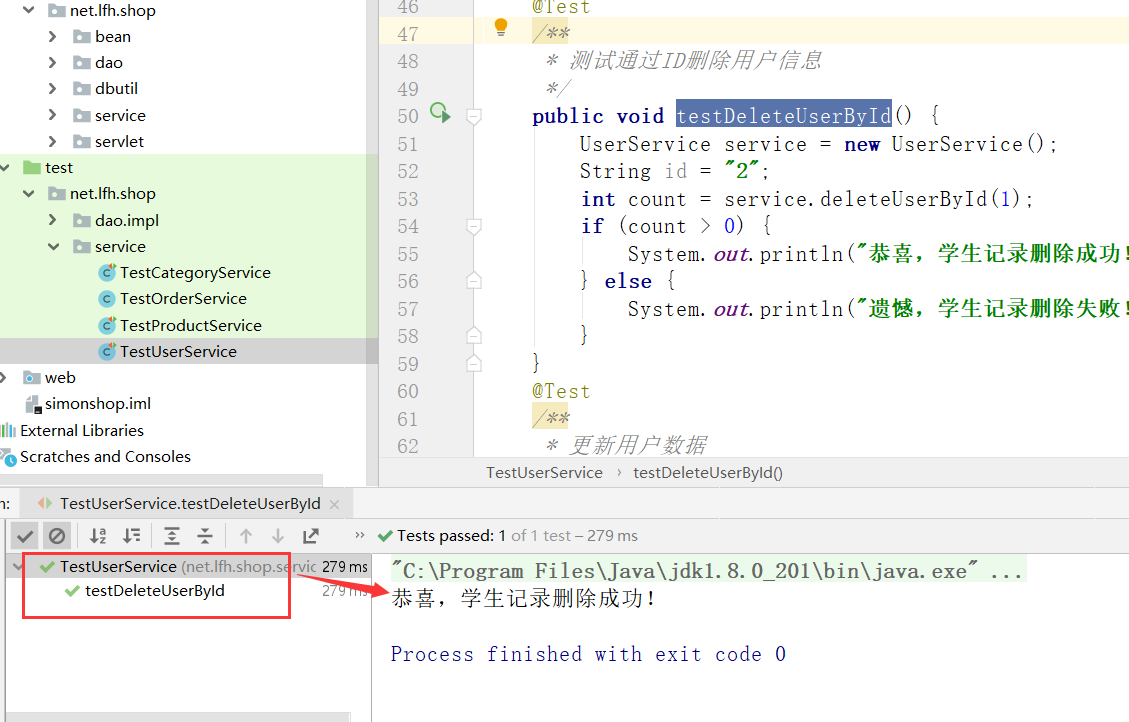
Task: Expand the dao.impl package
Action: click(52, 220)
